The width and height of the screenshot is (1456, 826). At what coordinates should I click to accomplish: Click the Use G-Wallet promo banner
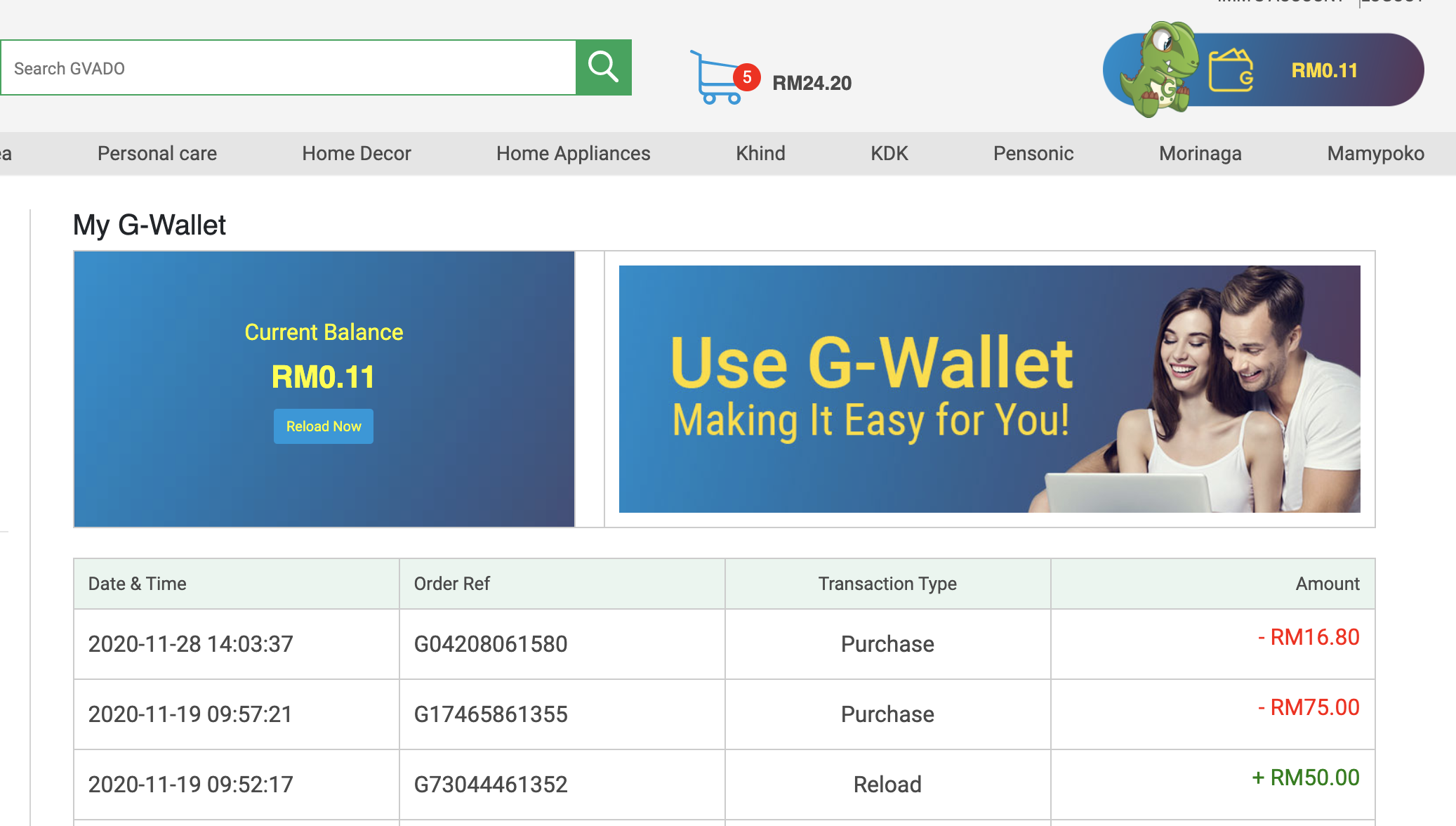(x=989, y=388)
